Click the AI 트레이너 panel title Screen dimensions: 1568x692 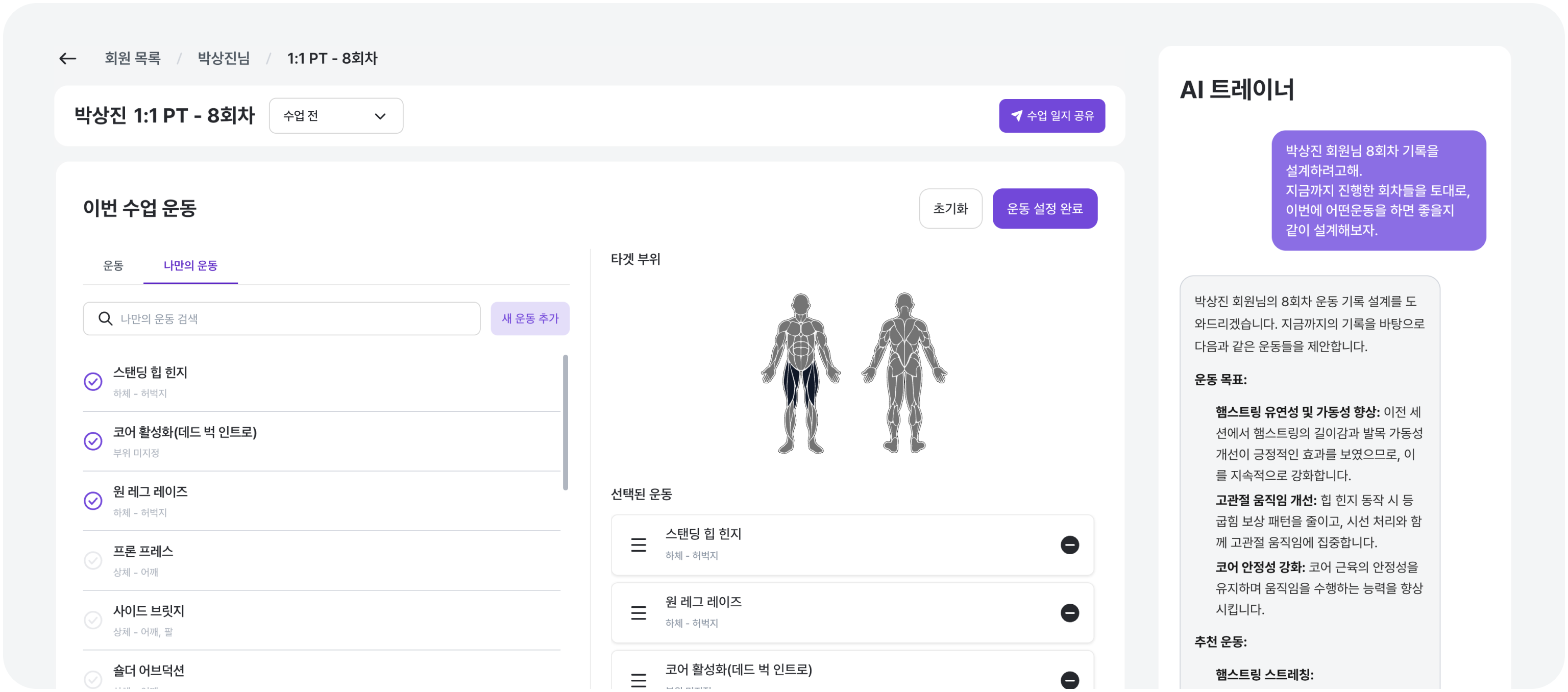click(1237, 89)
